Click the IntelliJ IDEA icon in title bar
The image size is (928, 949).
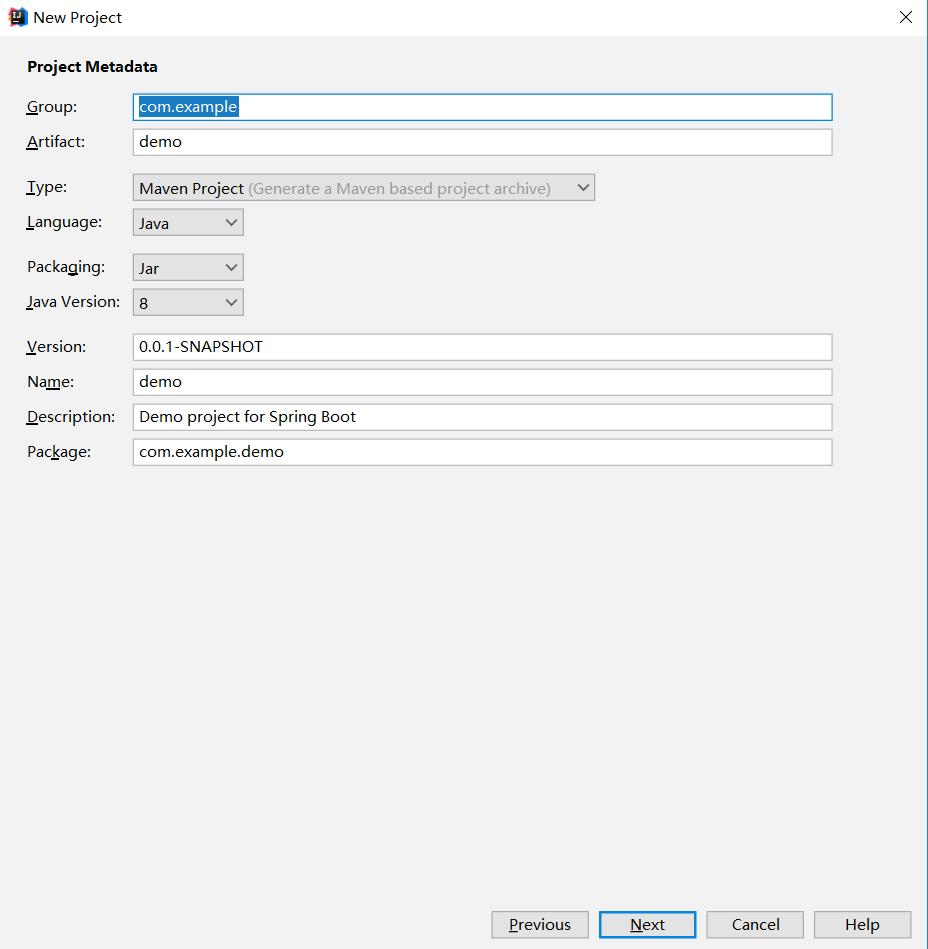point(18,17)
